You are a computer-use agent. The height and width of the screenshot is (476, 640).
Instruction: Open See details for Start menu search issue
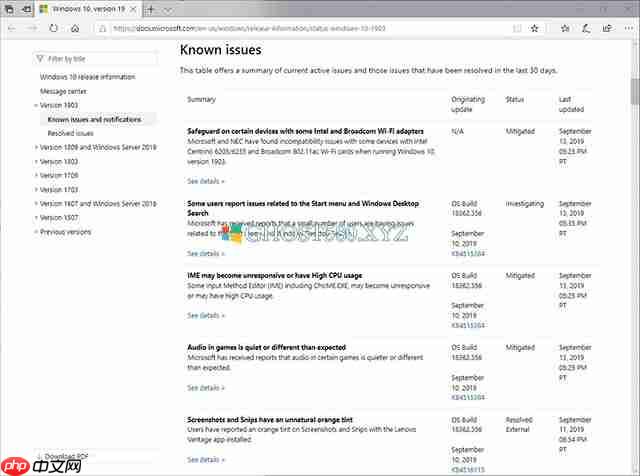click(206, 253)
